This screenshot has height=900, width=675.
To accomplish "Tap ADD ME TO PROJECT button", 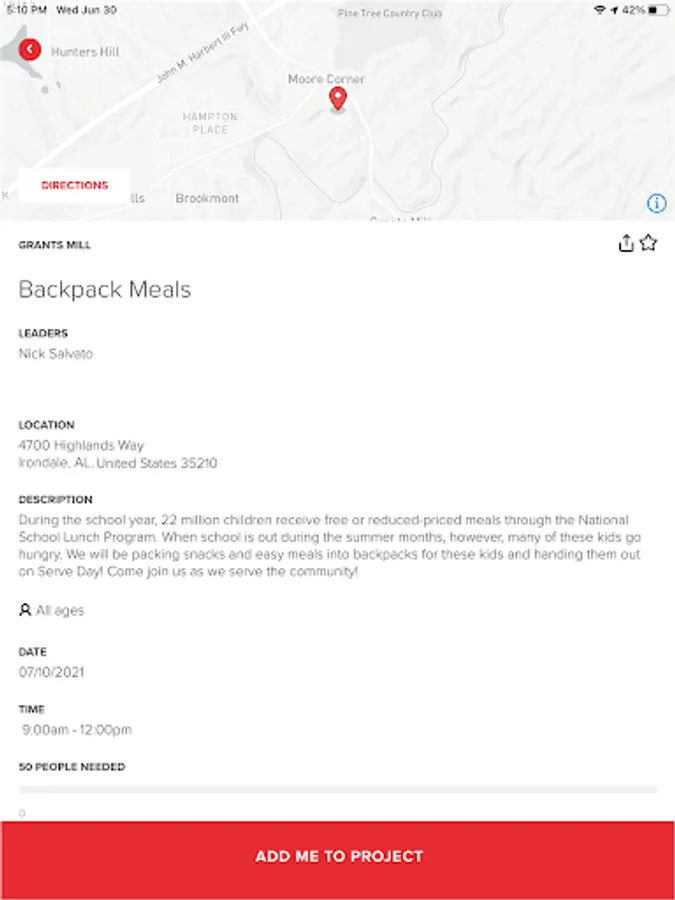I will pos(338,858).
